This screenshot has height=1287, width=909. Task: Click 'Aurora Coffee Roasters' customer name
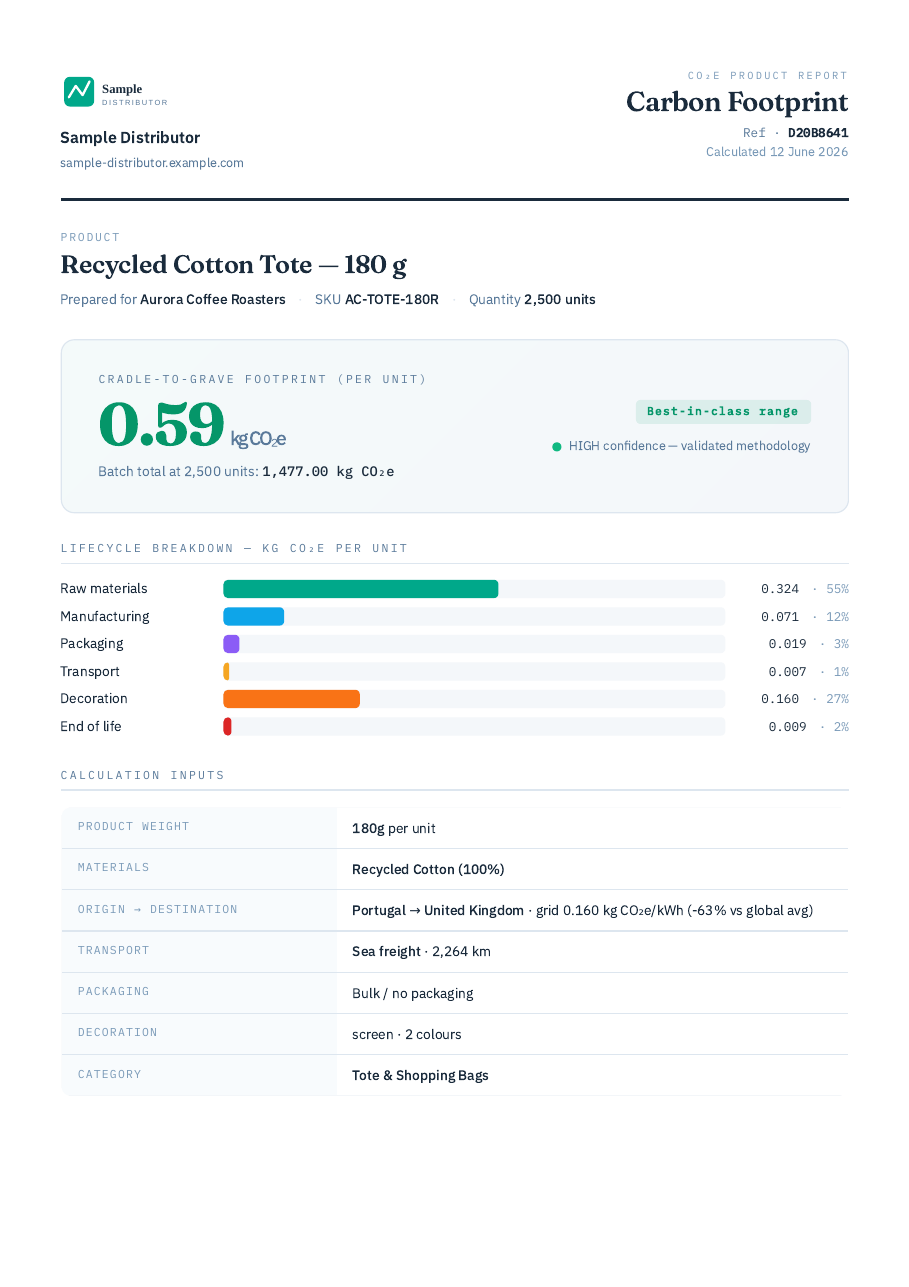213,300
